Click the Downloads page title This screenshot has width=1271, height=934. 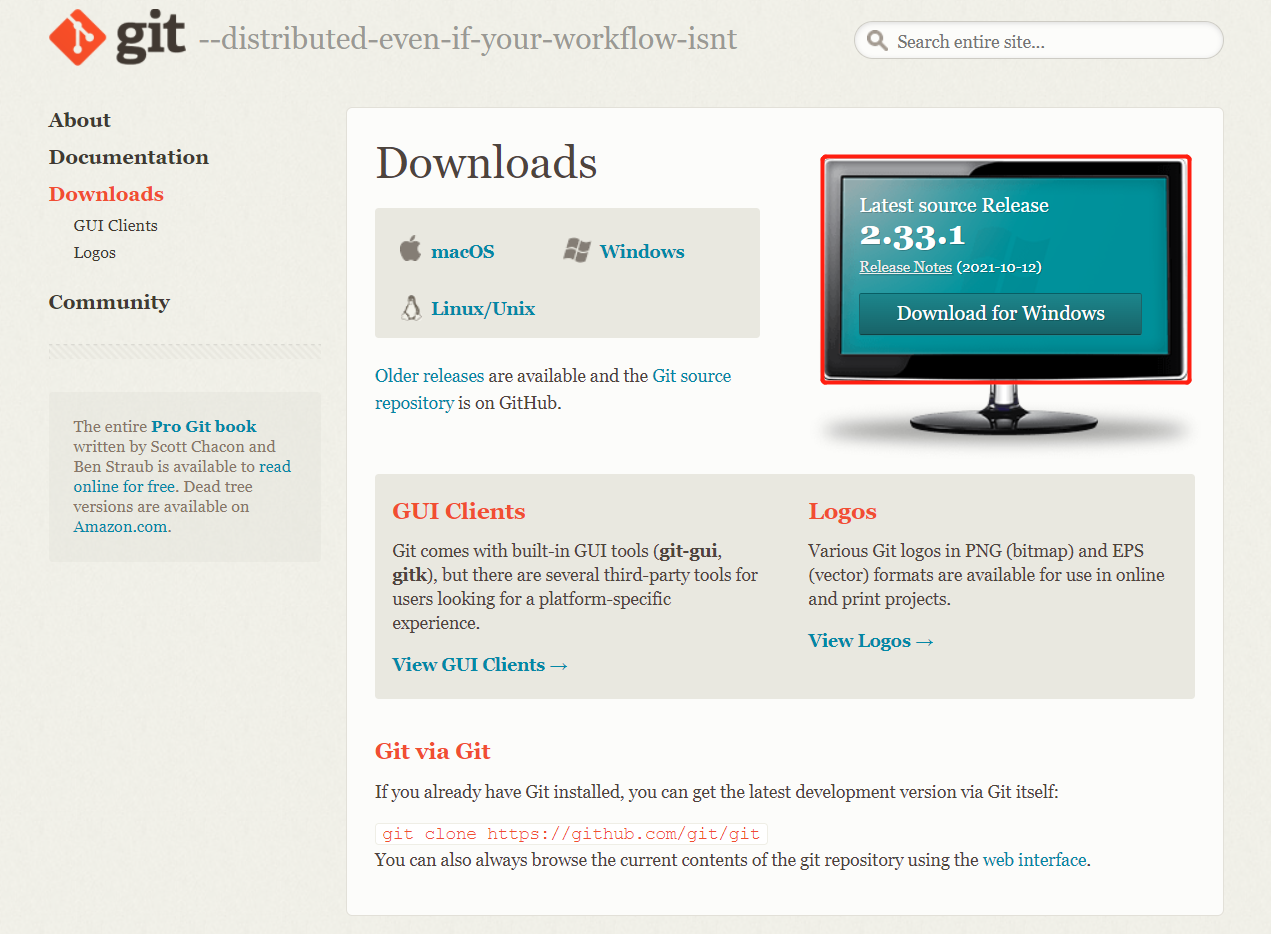486,163
